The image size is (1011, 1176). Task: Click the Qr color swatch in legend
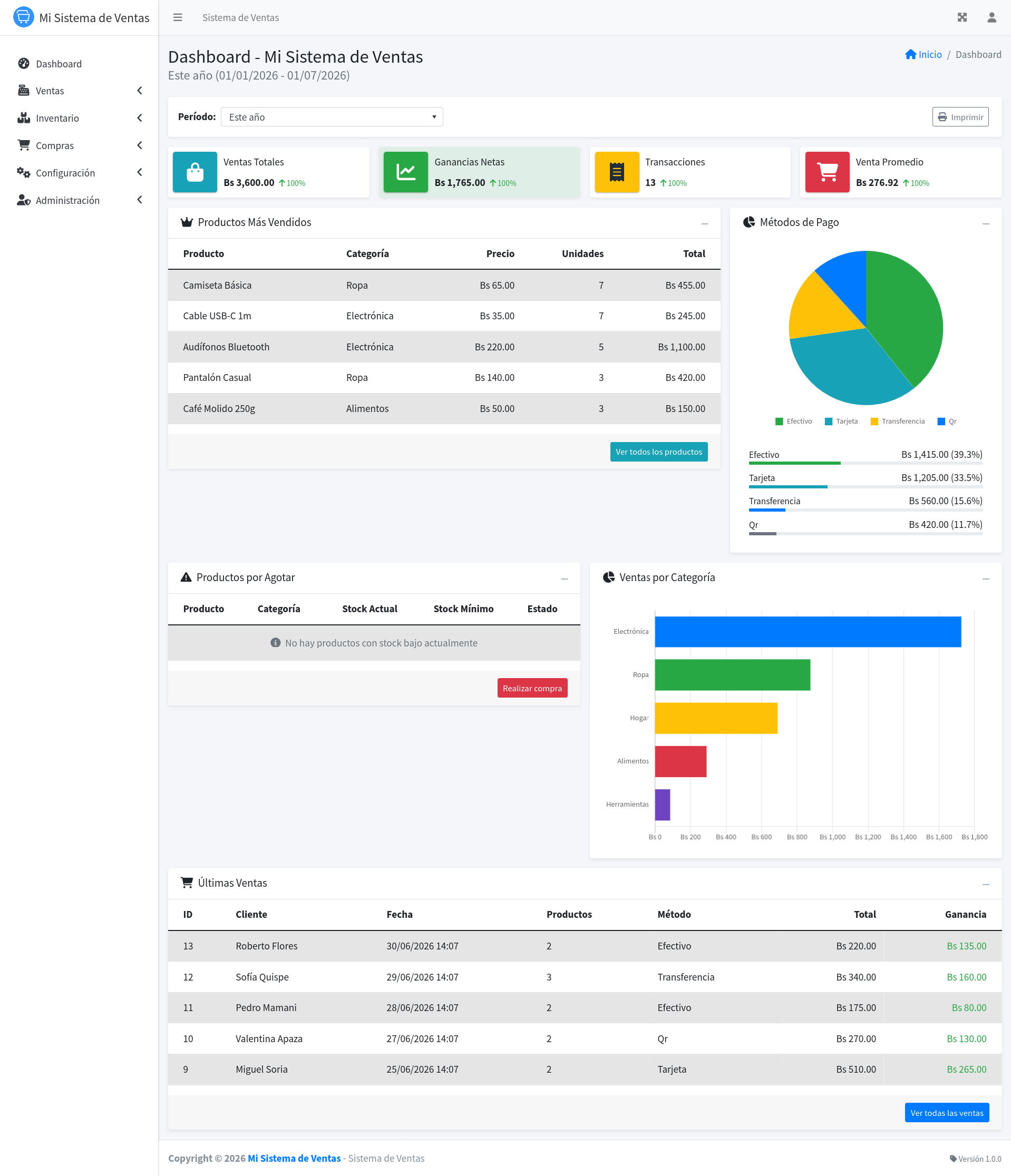941,421
